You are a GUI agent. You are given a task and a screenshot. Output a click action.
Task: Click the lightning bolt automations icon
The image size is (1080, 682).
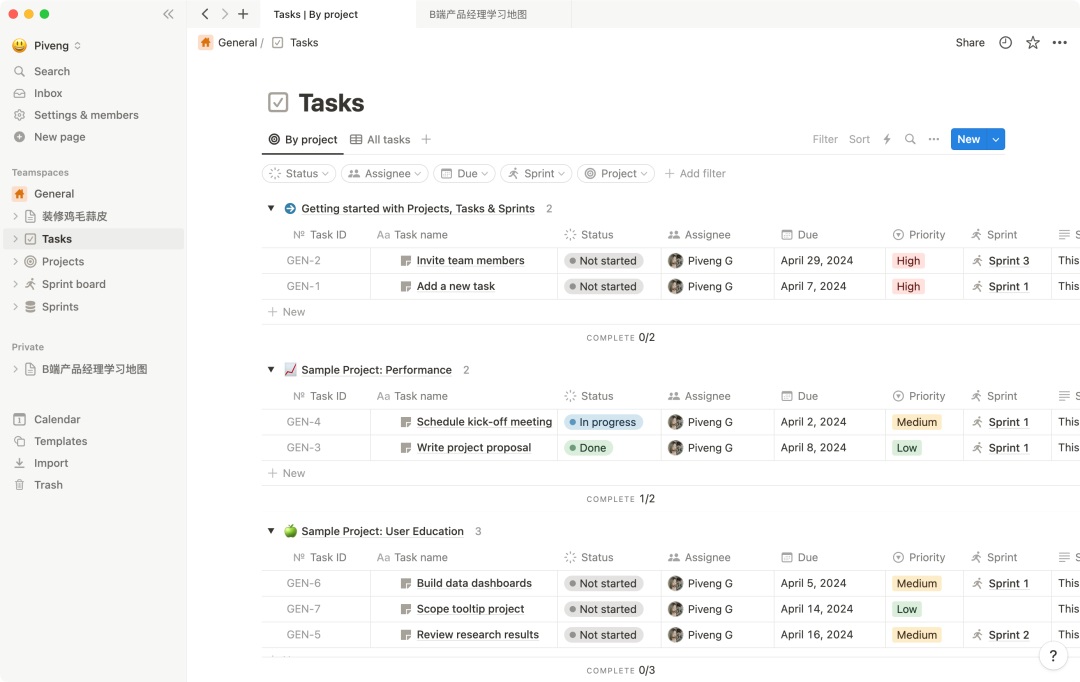tap(887, 140)
